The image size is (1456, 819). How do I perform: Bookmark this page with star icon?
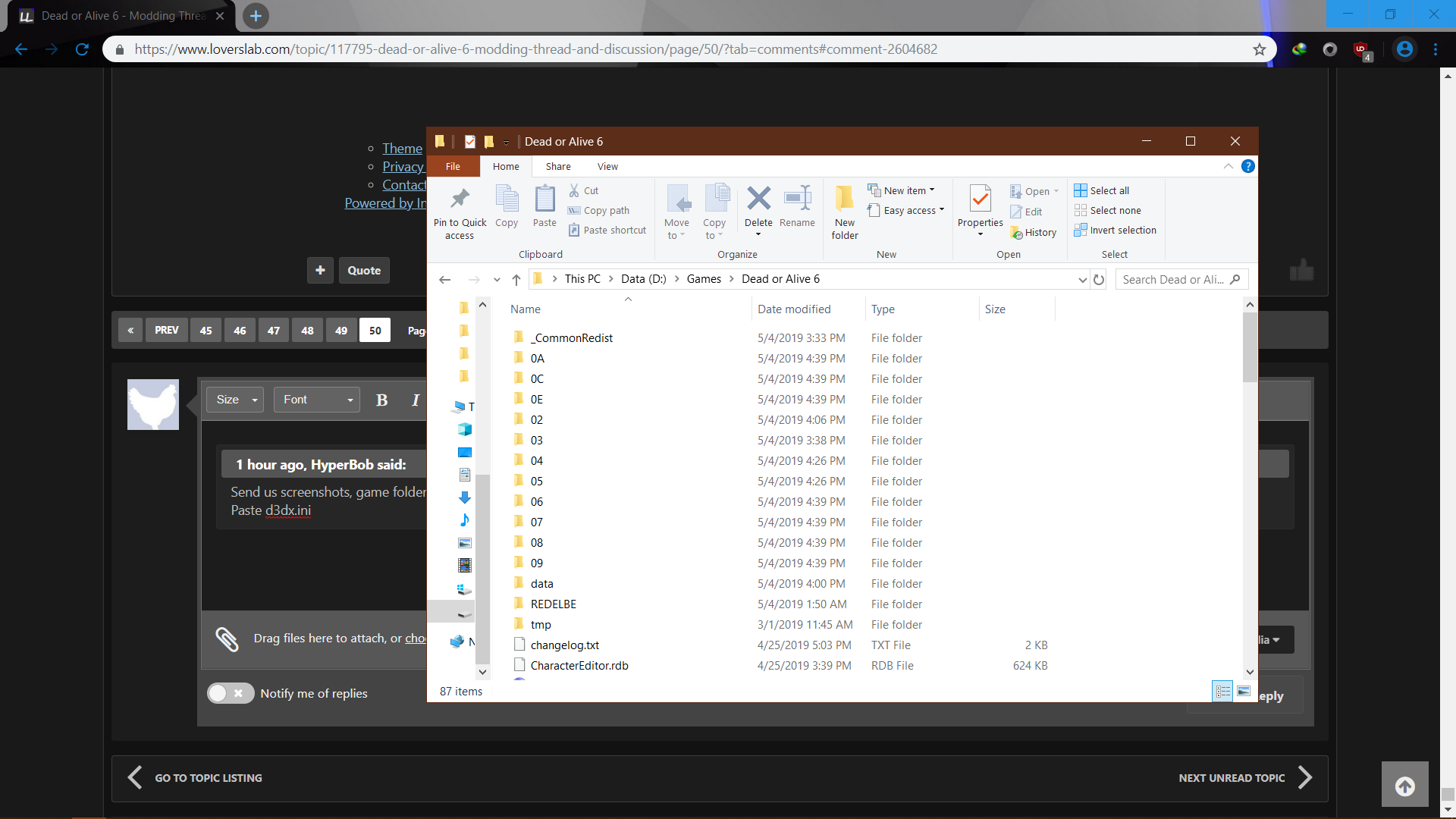pyautogui.click(x=1259, y=49)
